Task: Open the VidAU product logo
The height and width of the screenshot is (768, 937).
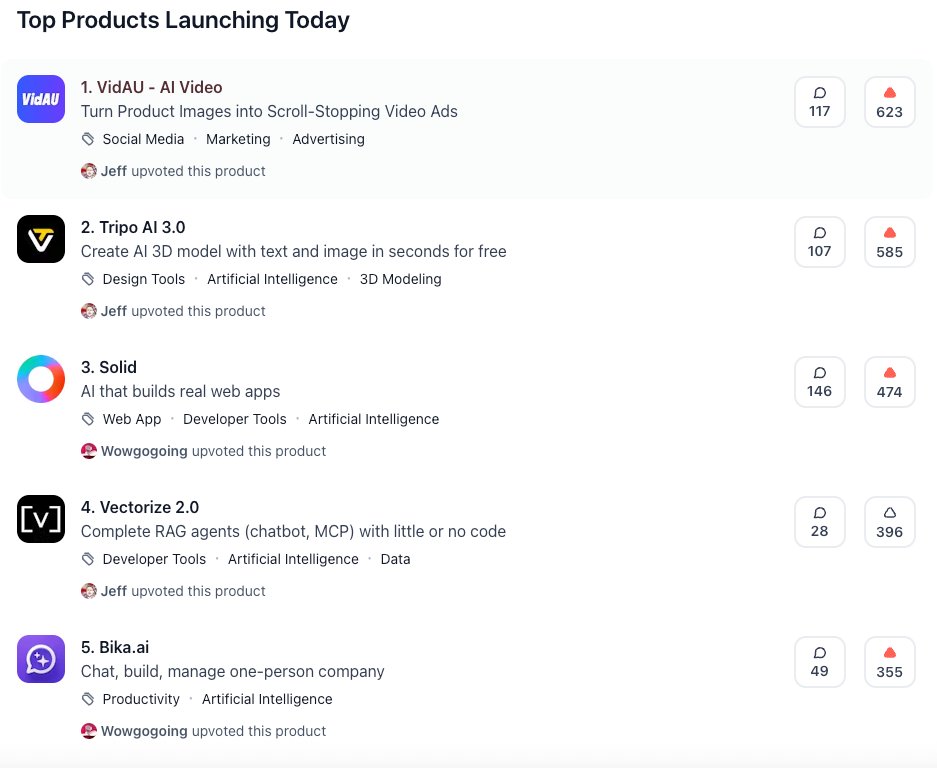Action: point(41,99)
